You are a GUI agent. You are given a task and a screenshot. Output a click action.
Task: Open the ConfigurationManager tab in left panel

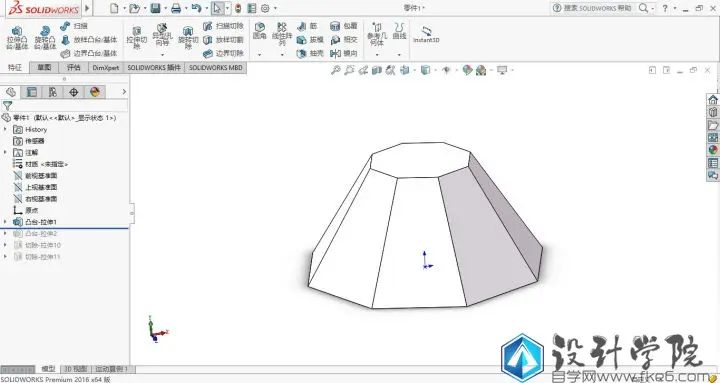[x=52, y=92]
